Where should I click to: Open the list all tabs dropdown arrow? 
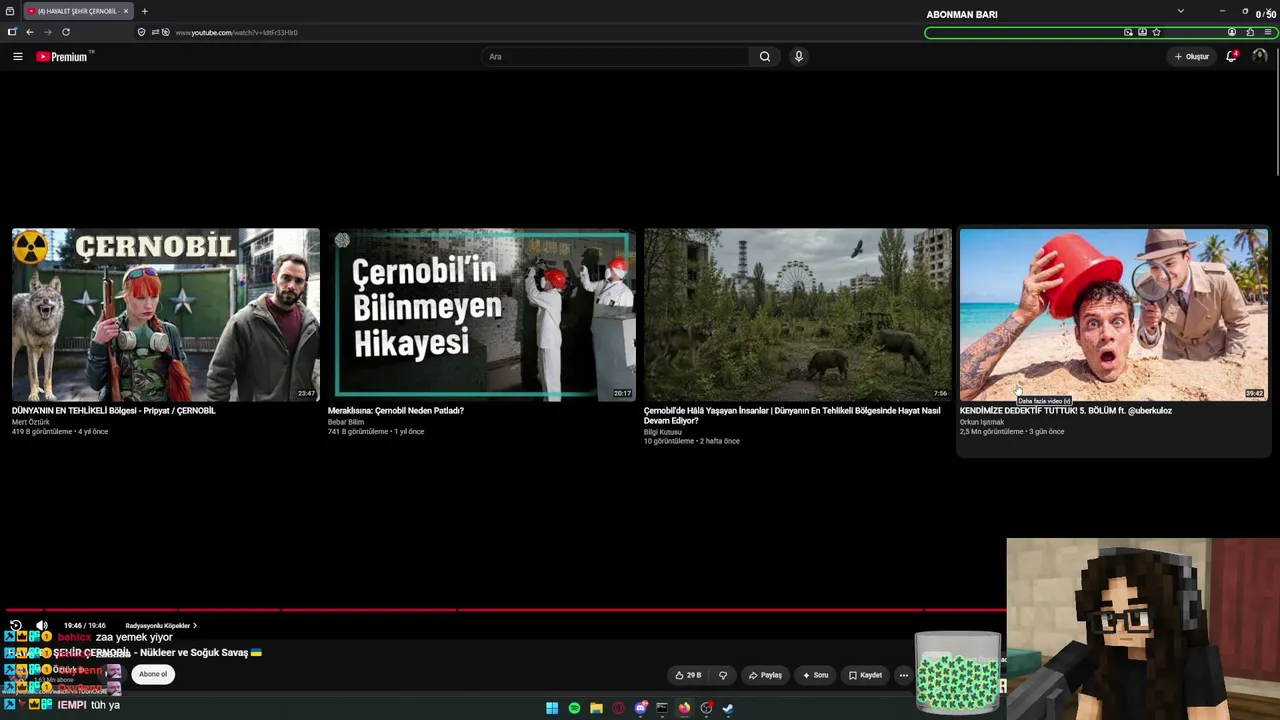[1180, 11]
